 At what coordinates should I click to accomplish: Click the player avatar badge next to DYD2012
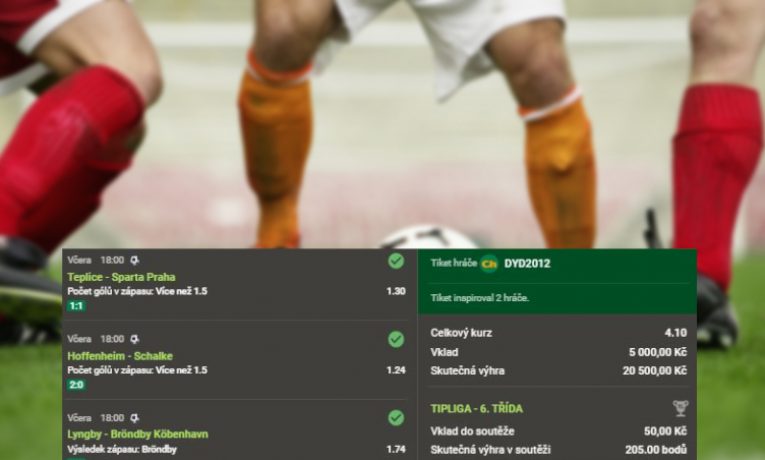[x=489, y=264]
